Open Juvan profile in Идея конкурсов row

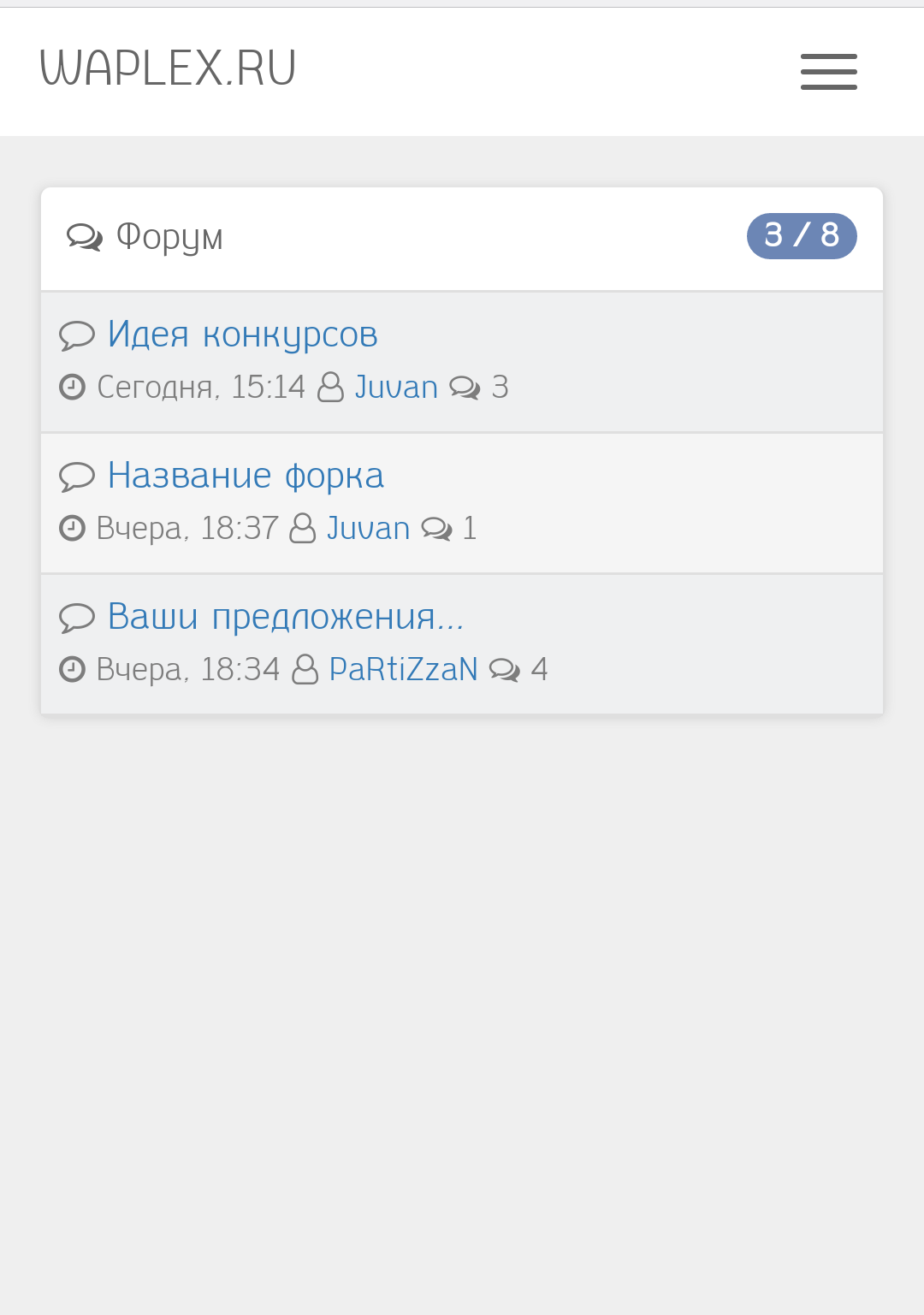pos(396,388)
